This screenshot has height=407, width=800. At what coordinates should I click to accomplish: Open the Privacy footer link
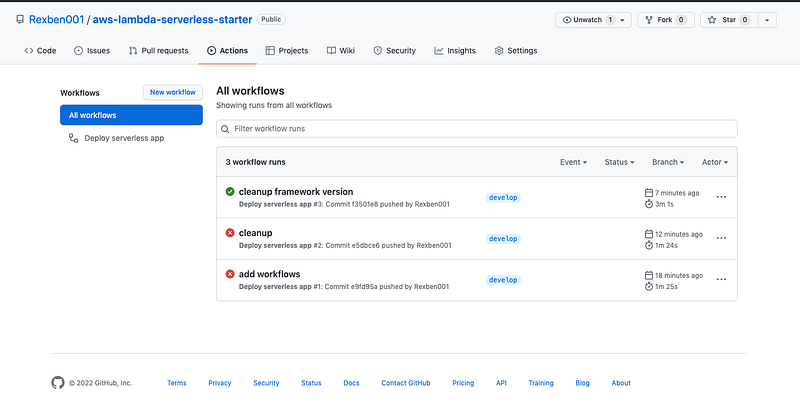point(219,383)
